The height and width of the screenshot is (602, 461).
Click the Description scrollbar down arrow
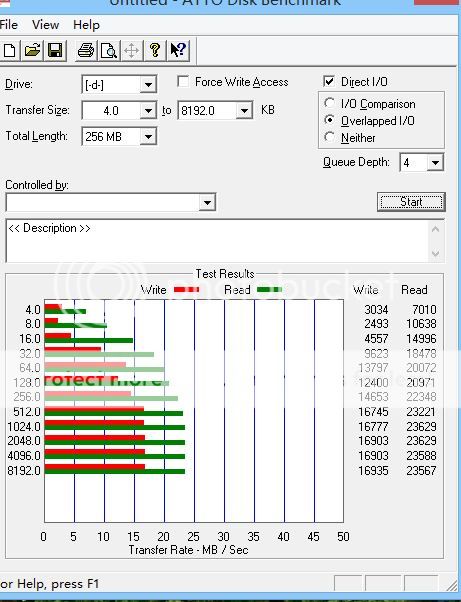435,253
